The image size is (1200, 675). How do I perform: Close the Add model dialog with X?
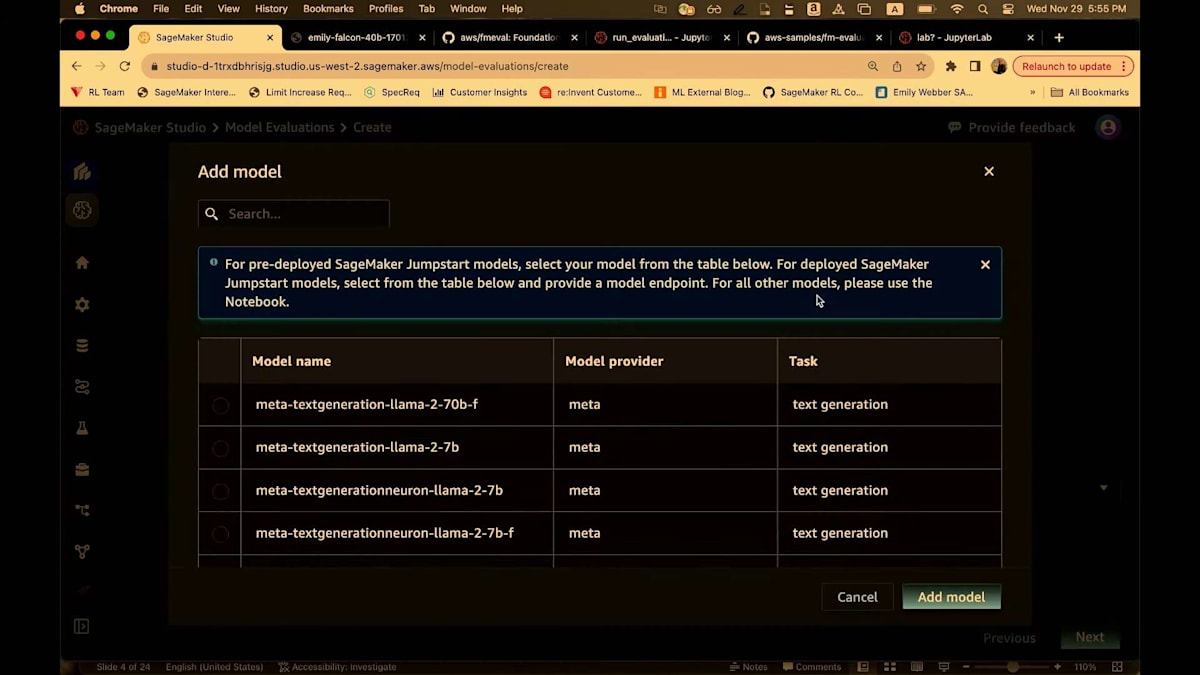pos(989,171)
